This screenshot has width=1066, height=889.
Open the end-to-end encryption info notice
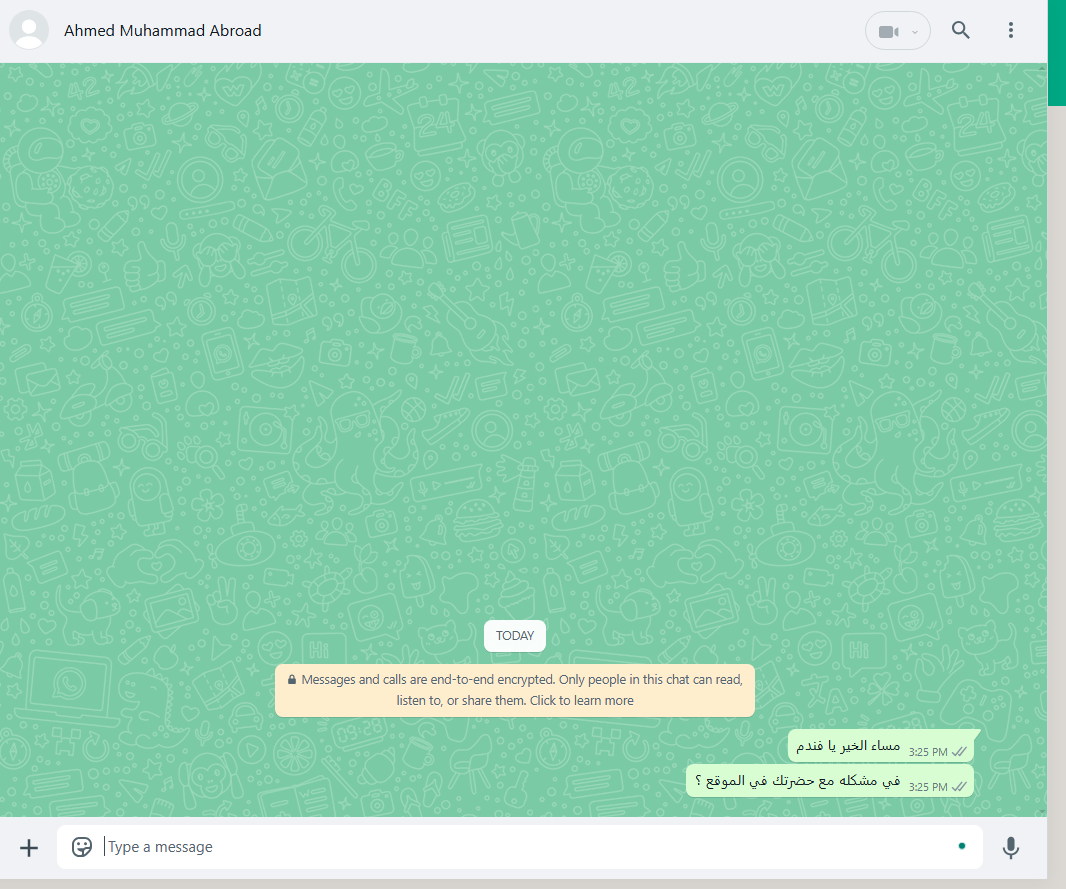(515, 690)
